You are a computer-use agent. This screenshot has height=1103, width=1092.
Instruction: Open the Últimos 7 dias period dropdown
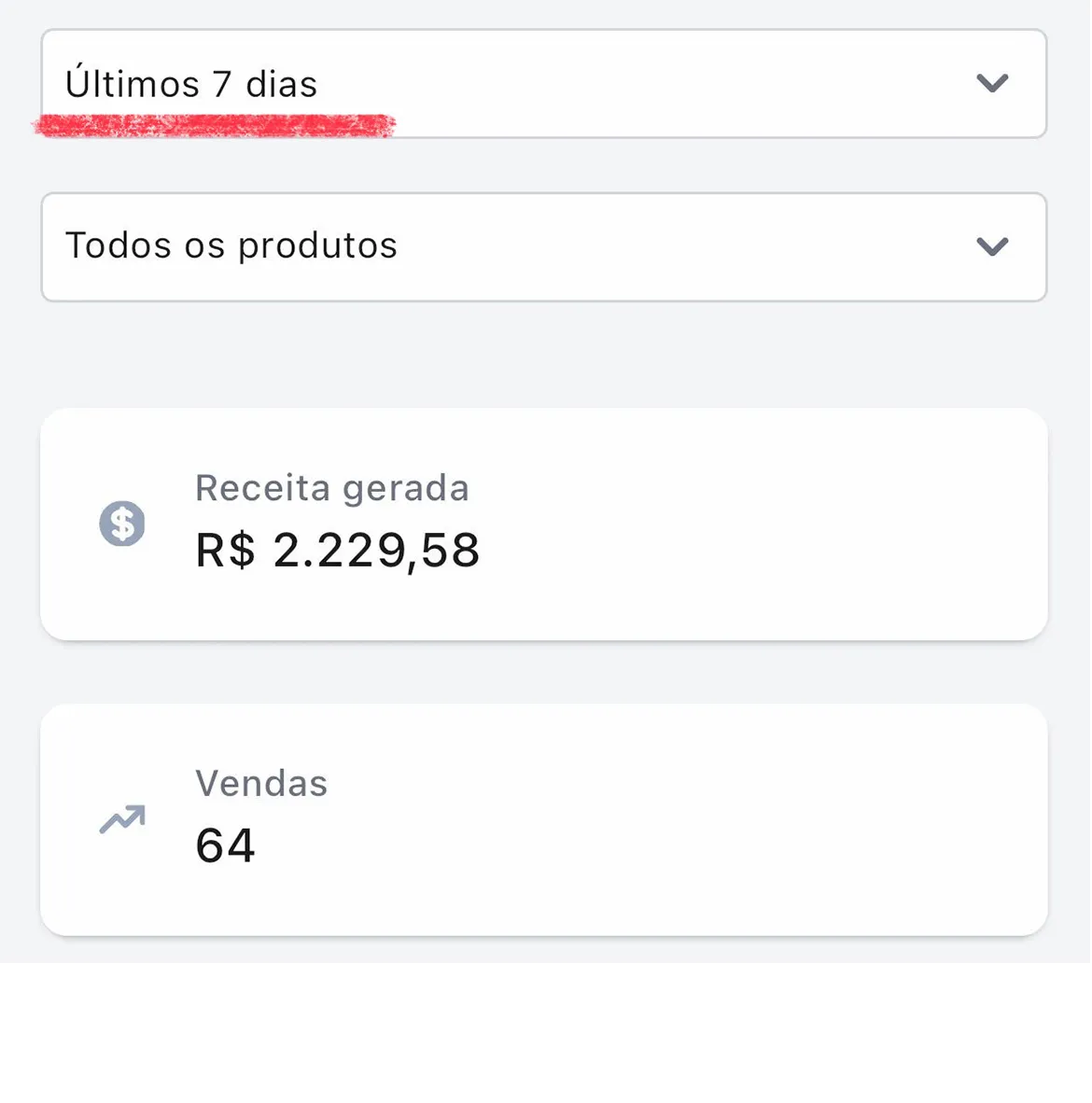click(543, 84)
